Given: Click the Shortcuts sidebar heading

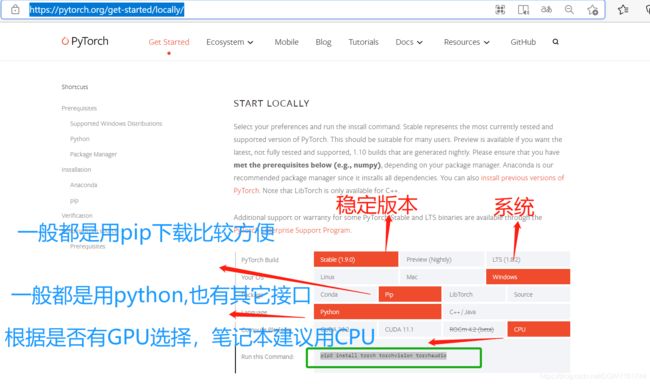Looking at the screenshot, I should tap(75, 87).
